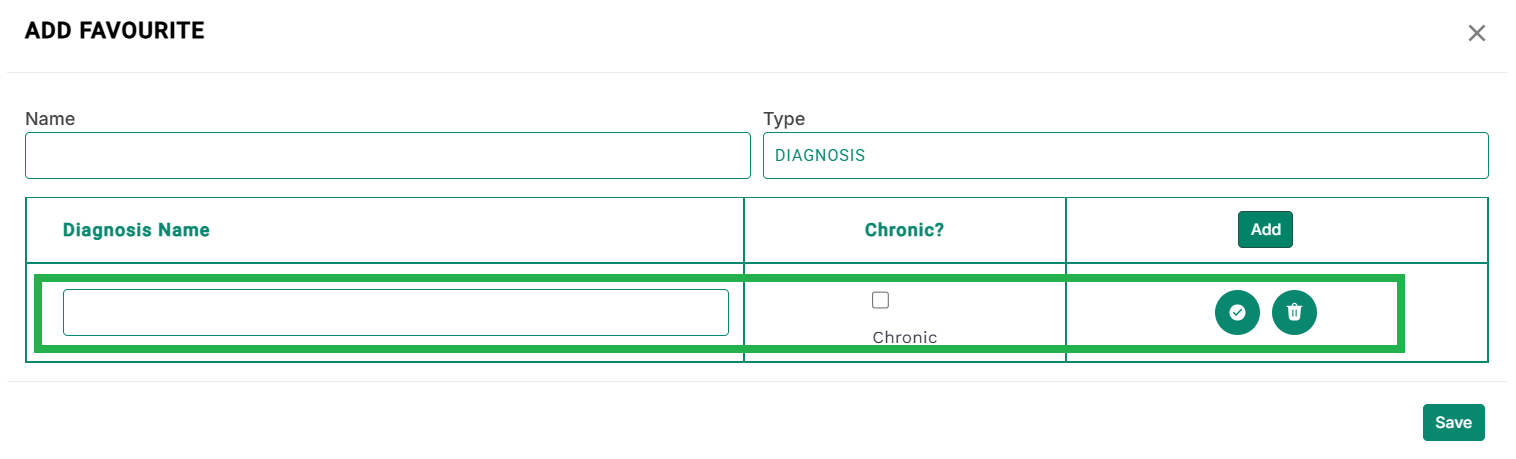The height and width of the screenshot is (459, 1516).
Task: Close the Add Favourite dialog
Action: 1476,33
